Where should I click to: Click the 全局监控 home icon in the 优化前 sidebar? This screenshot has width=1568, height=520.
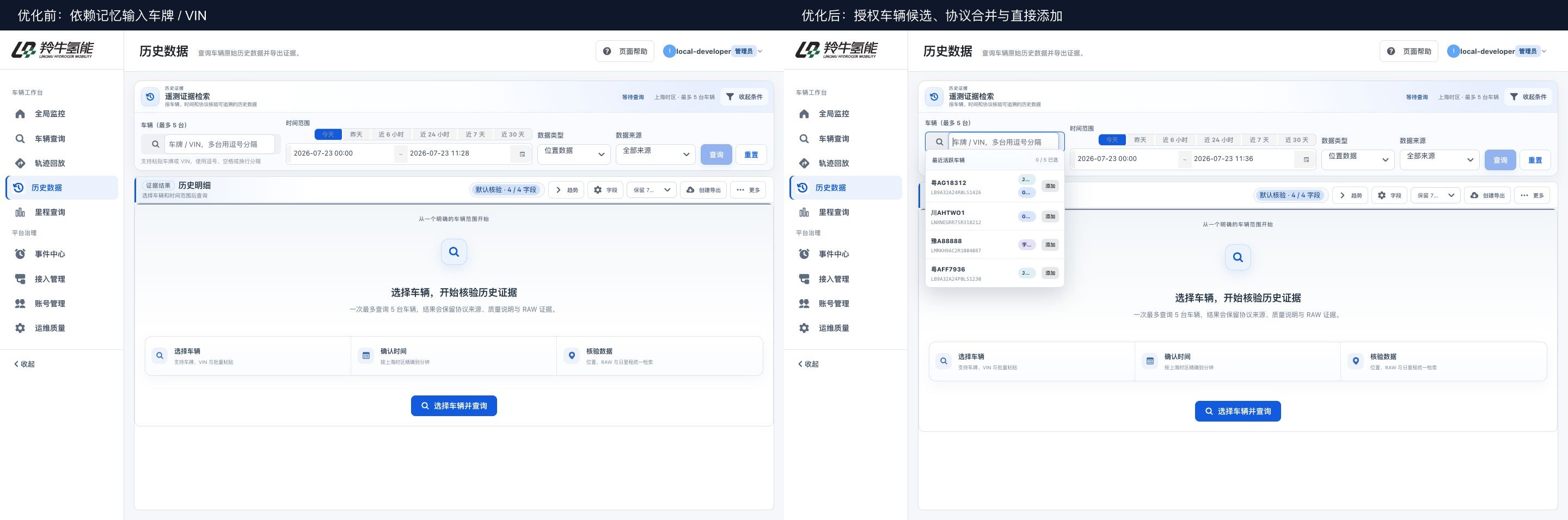coord(20,114)
